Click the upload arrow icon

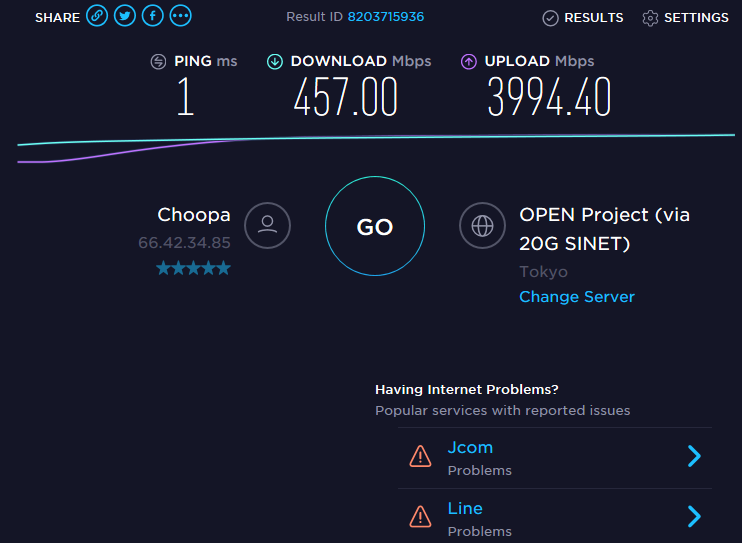[469, 62]
